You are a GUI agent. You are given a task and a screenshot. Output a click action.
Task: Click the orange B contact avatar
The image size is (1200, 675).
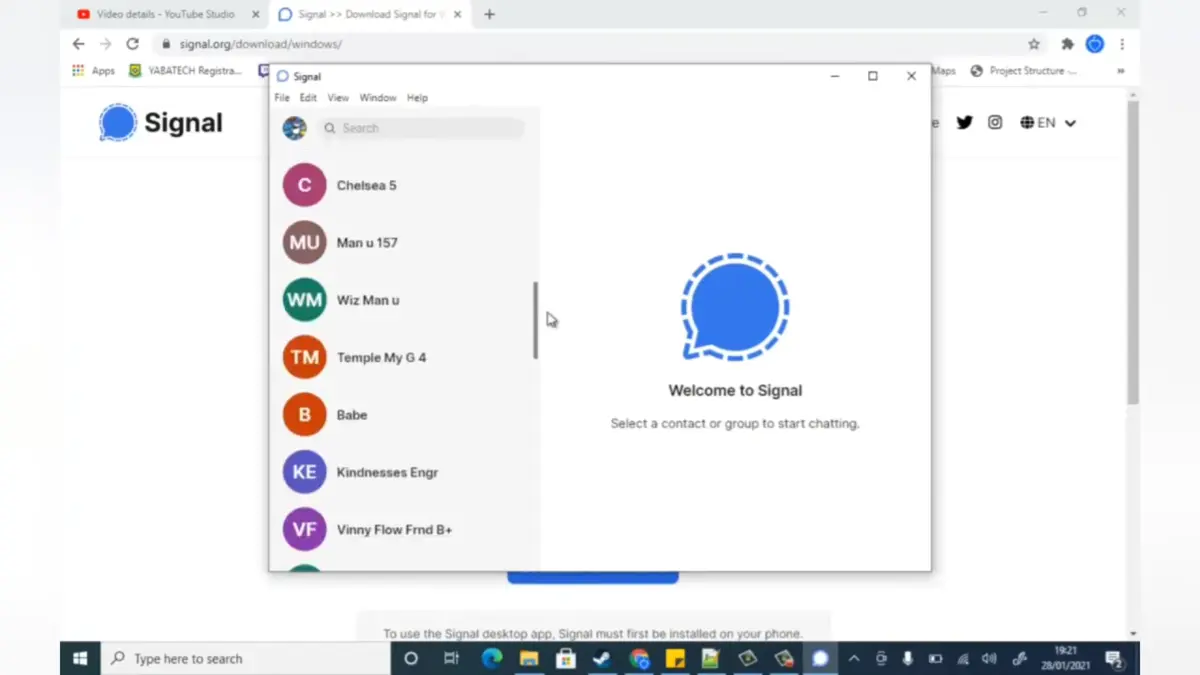click(304, 415)
